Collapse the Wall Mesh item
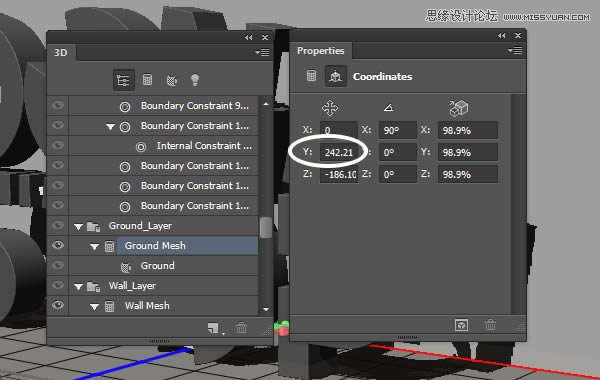 point(94,307)
